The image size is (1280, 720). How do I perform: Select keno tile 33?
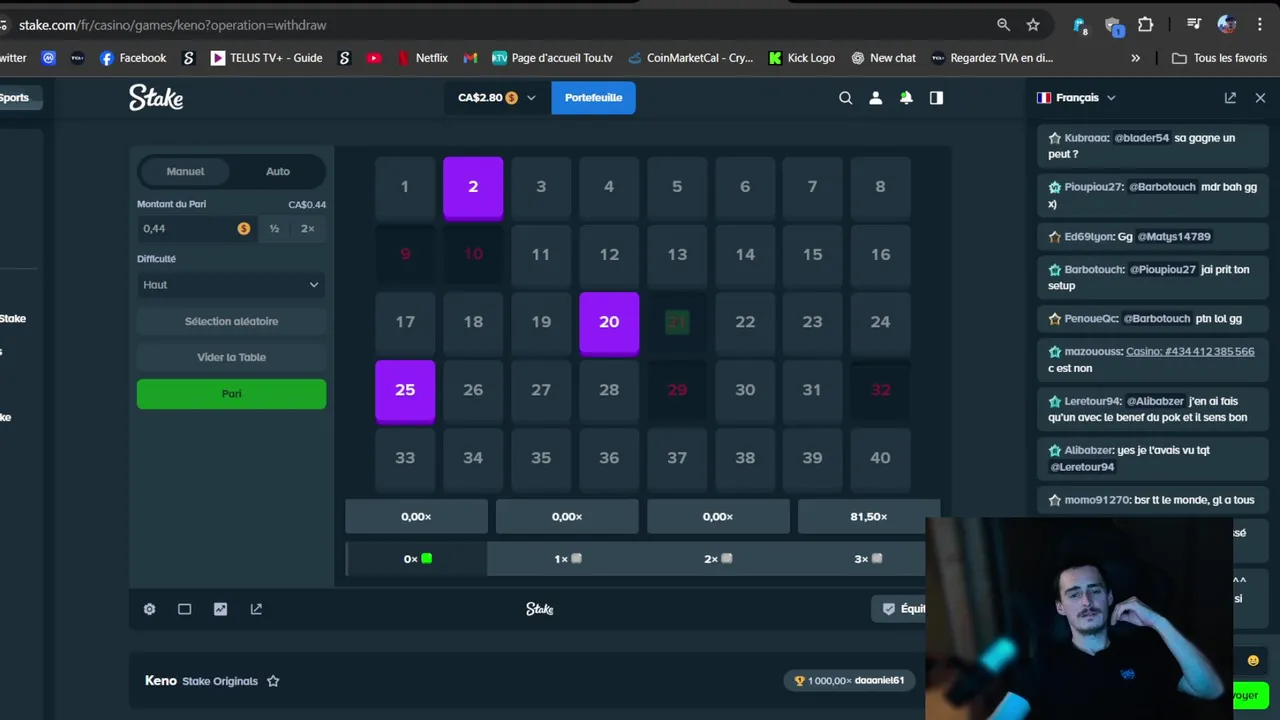pyautogui.click(x=405, y=458)
